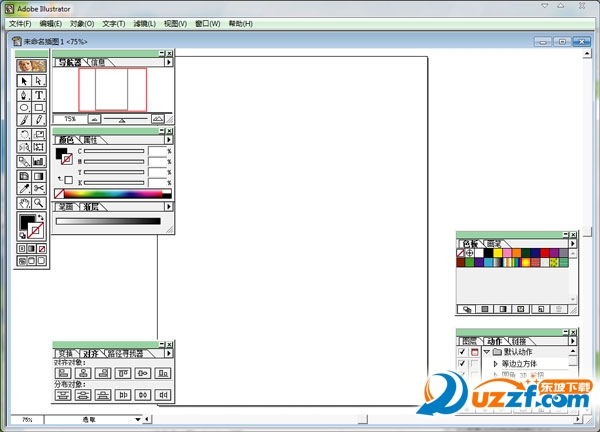Screen dimensions: 600x432
Task: Open the 滤镜(L) menu
Action: coord(145,23)
